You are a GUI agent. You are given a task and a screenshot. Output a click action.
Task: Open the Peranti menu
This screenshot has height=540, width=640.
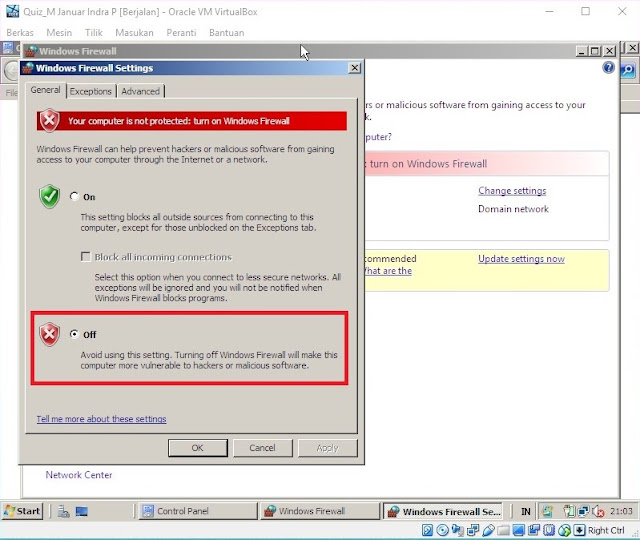coord(181,33)
